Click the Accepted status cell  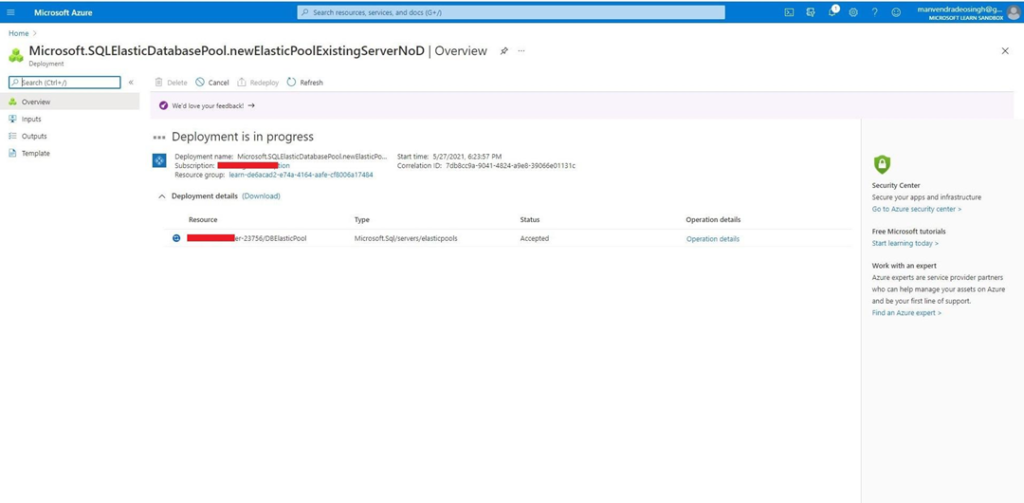pyautogui.click(x=534, y=238)
